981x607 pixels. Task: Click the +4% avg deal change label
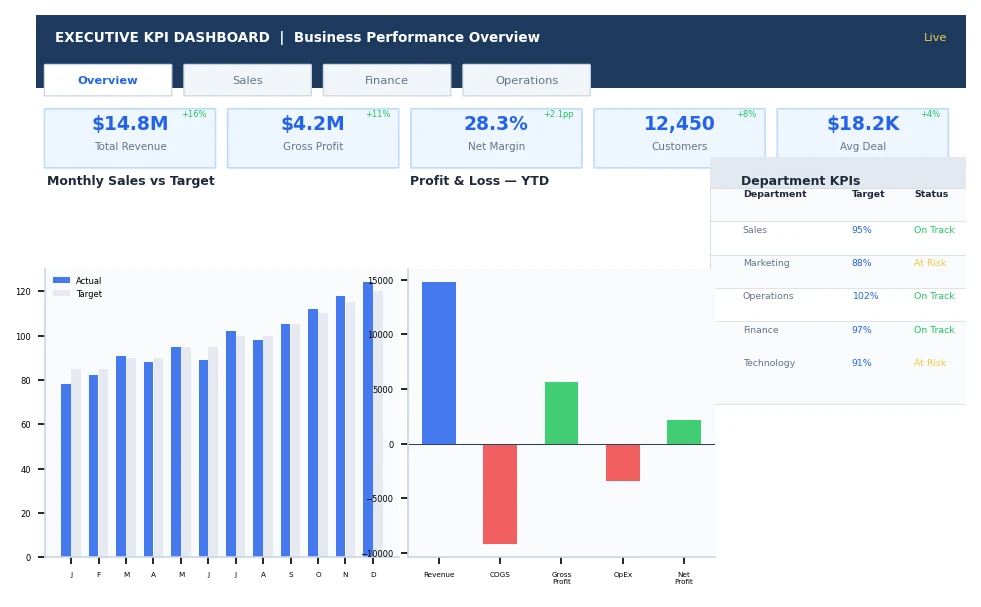coord(930,114)
